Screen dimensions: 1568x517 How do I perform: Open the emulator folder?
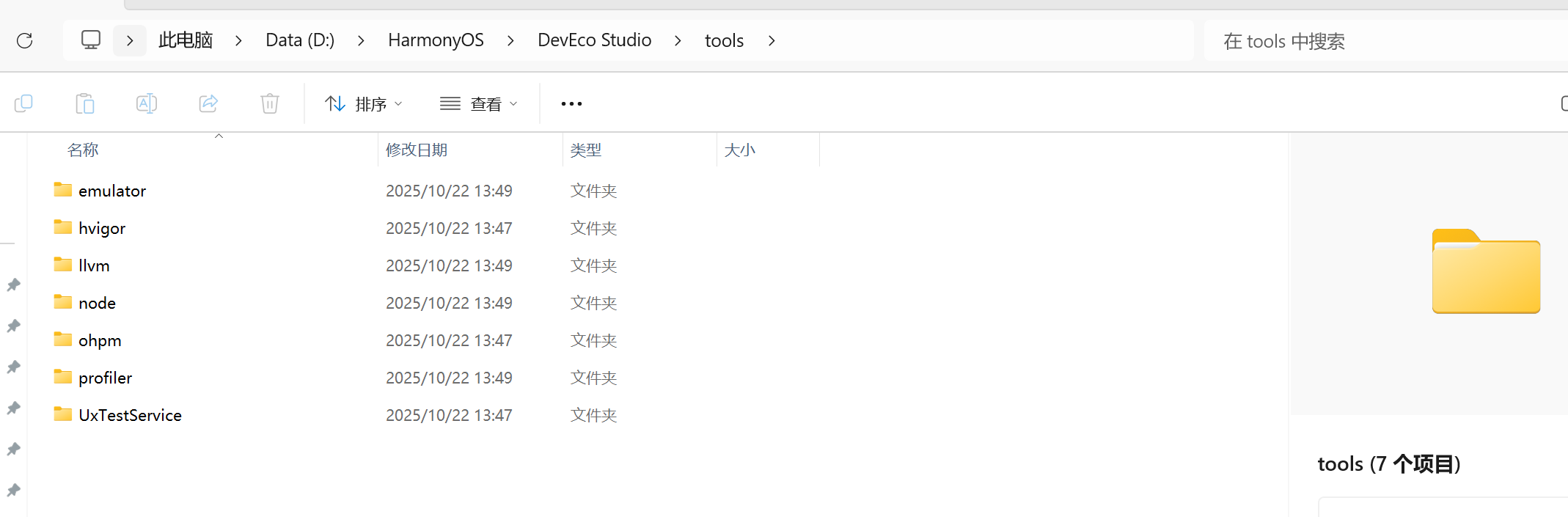point(111,191)
